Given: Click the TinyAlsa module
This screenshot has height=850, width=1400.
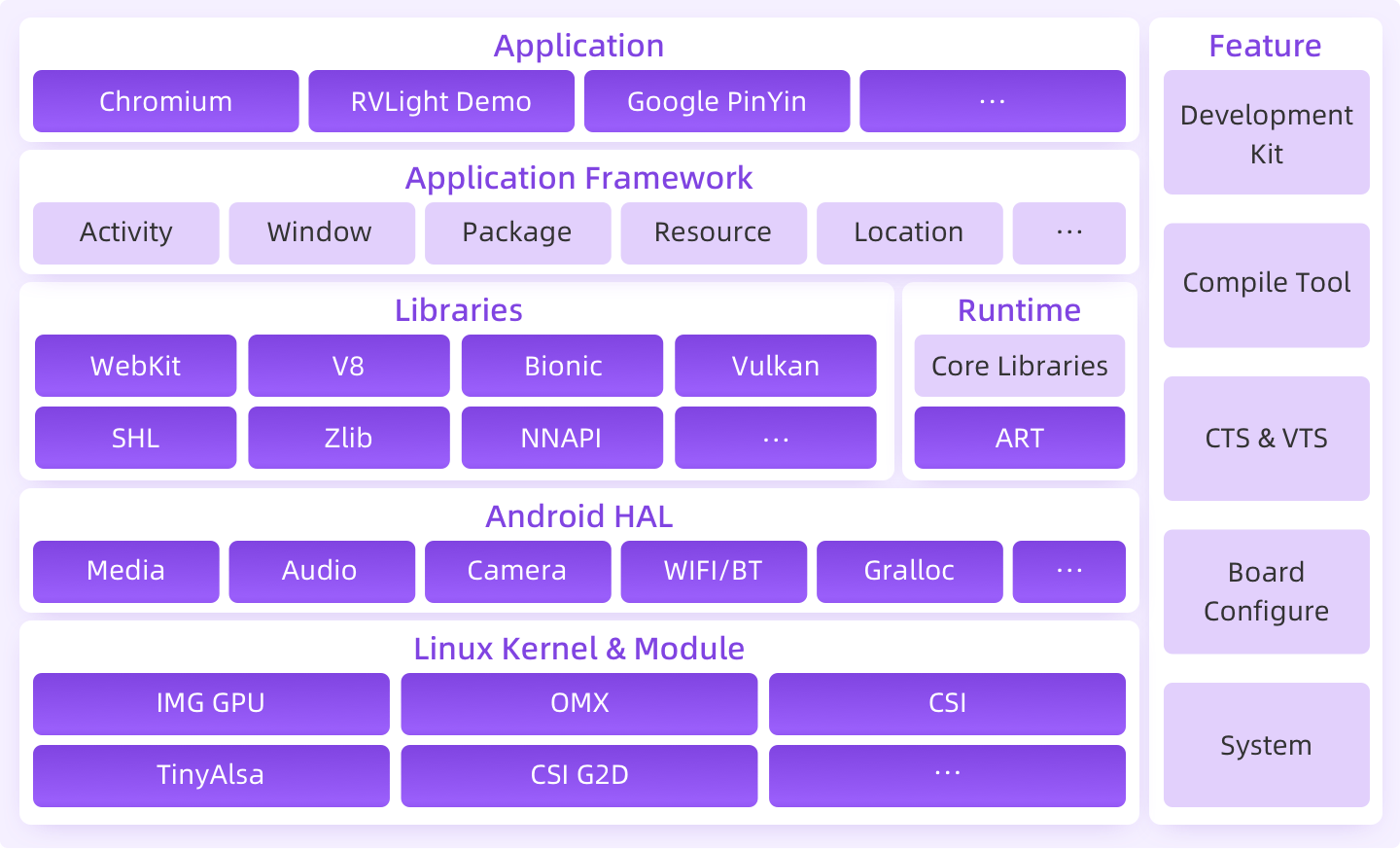Looking at the screenshot, I should (210, 775).
